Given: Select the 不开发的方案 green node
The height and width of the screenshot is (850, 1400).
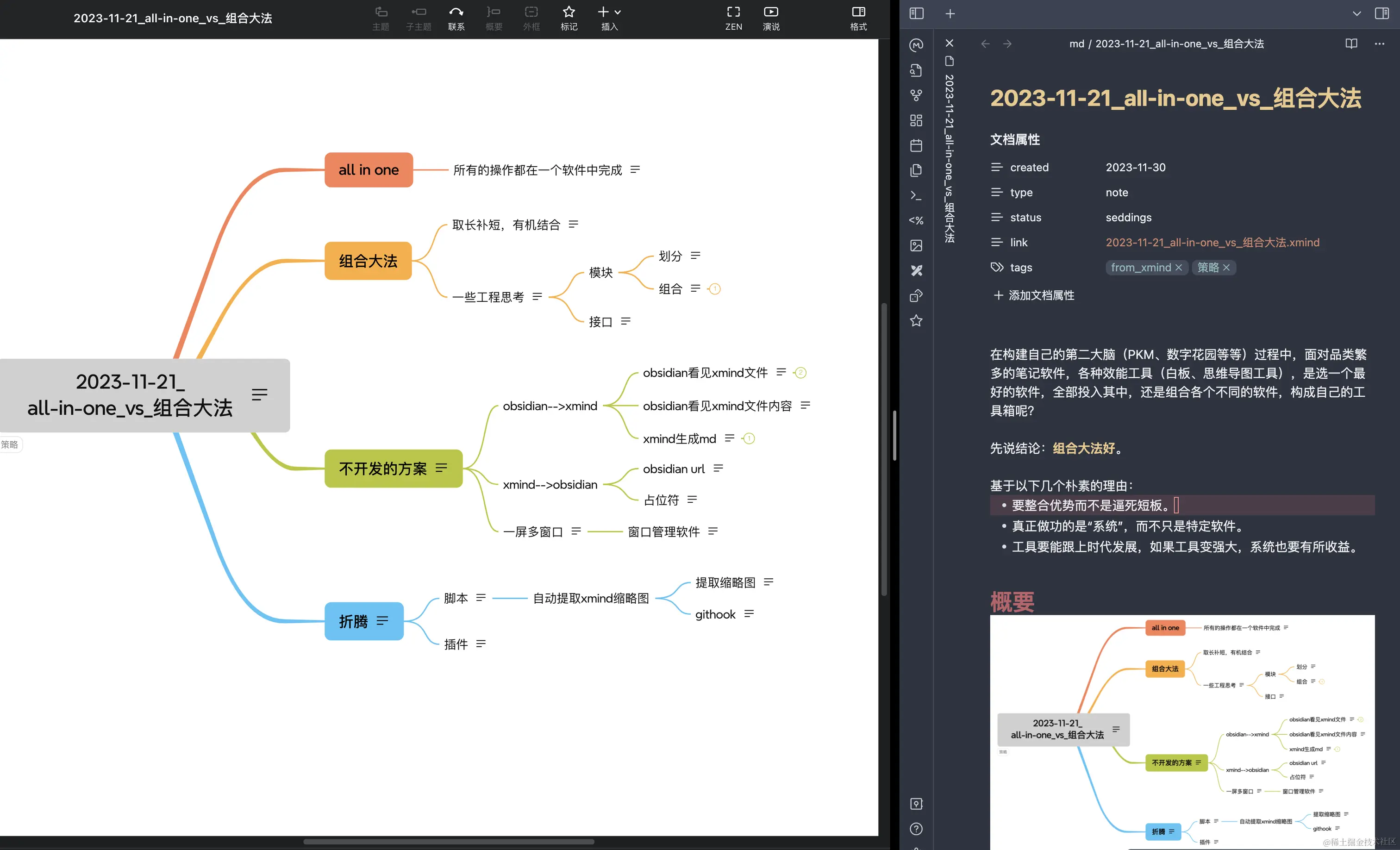Looking at the screenshot, I should click(393, 468).
